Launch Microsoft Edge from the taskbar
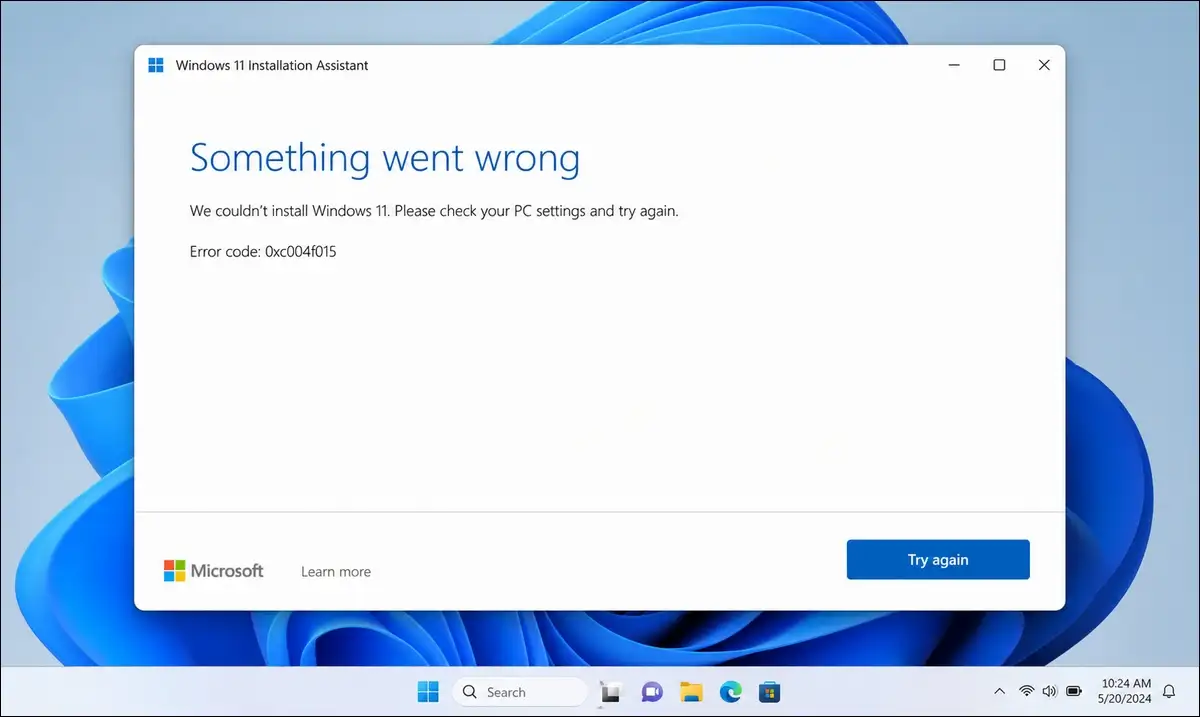This screenshot has width=1200, height=717. coord(731,692)
